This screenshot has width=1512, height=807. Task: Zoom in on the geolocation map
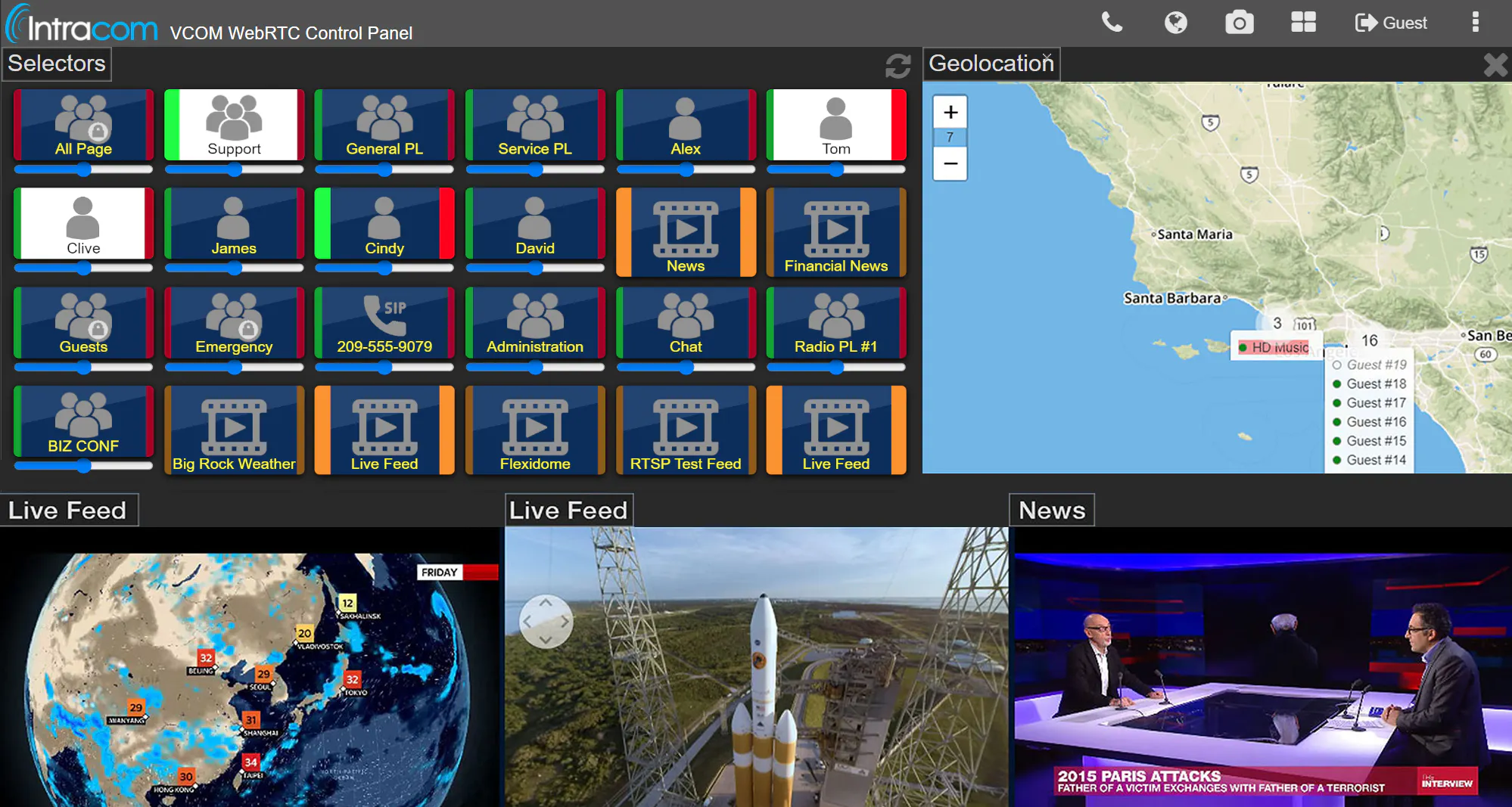(x=950, y=113)
